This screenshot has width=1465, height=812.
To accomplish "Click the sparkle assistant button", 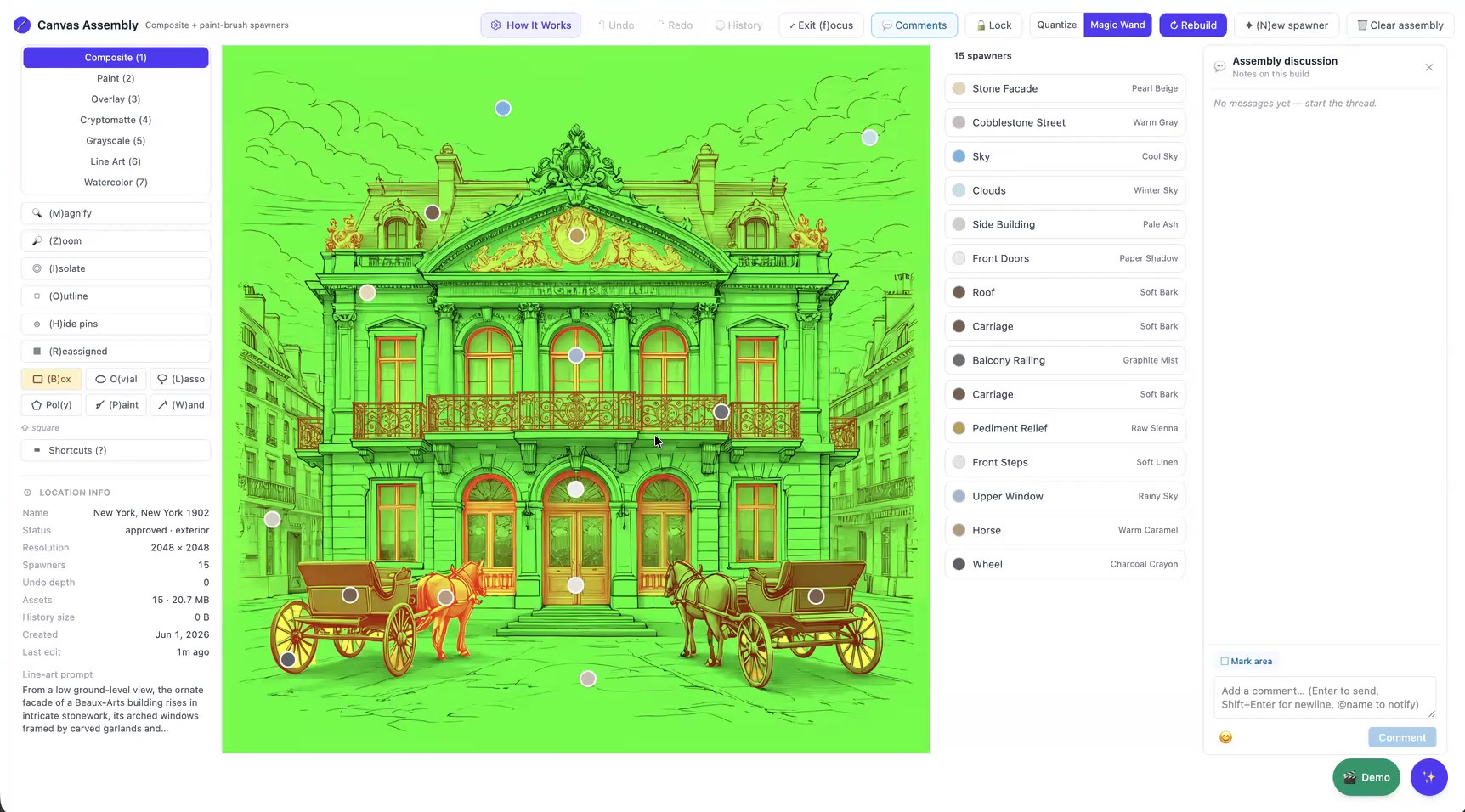I will coord(1429,777).
